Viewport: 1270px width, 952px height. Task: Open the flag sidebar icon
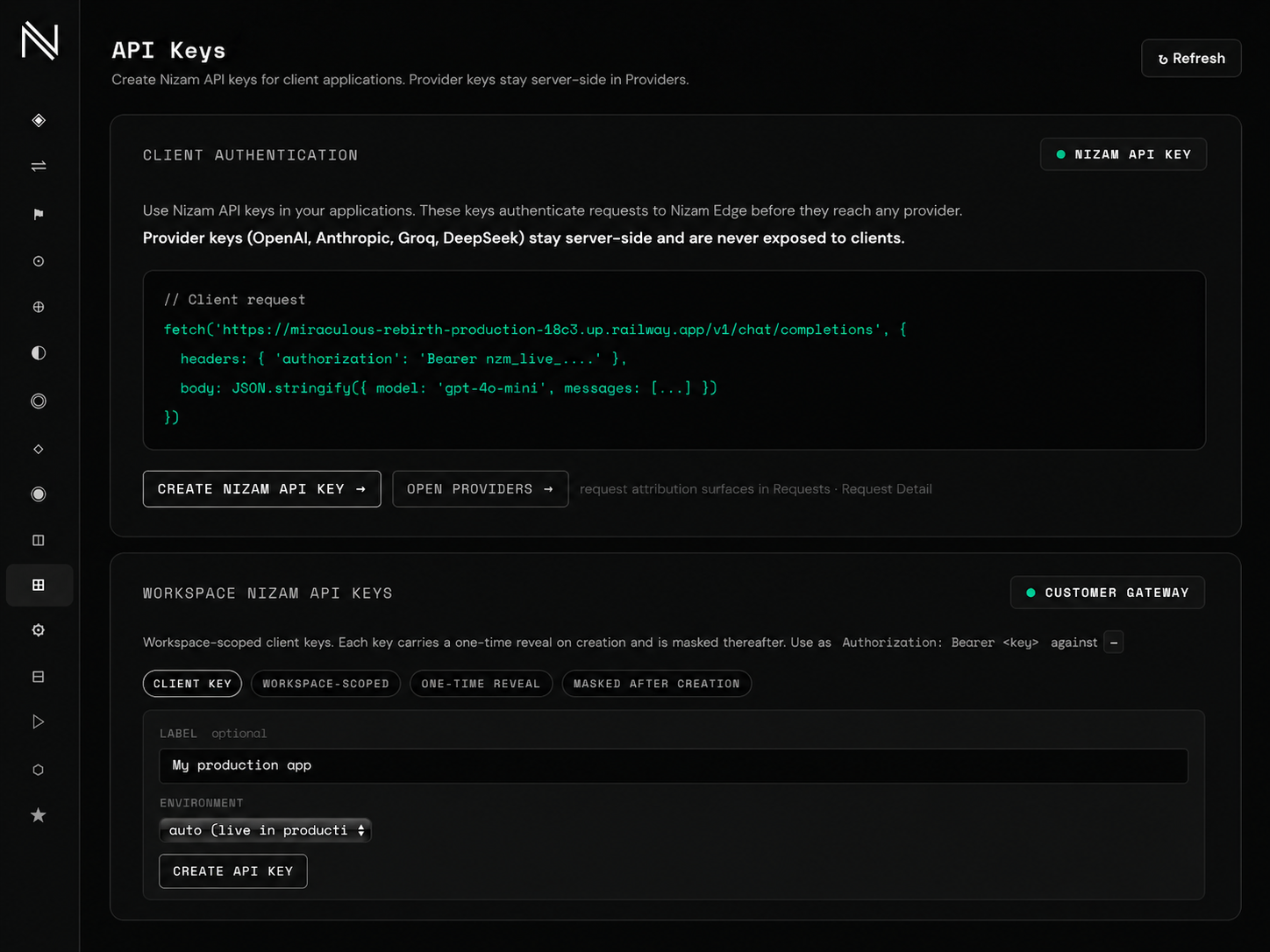[x=39, y=214]
